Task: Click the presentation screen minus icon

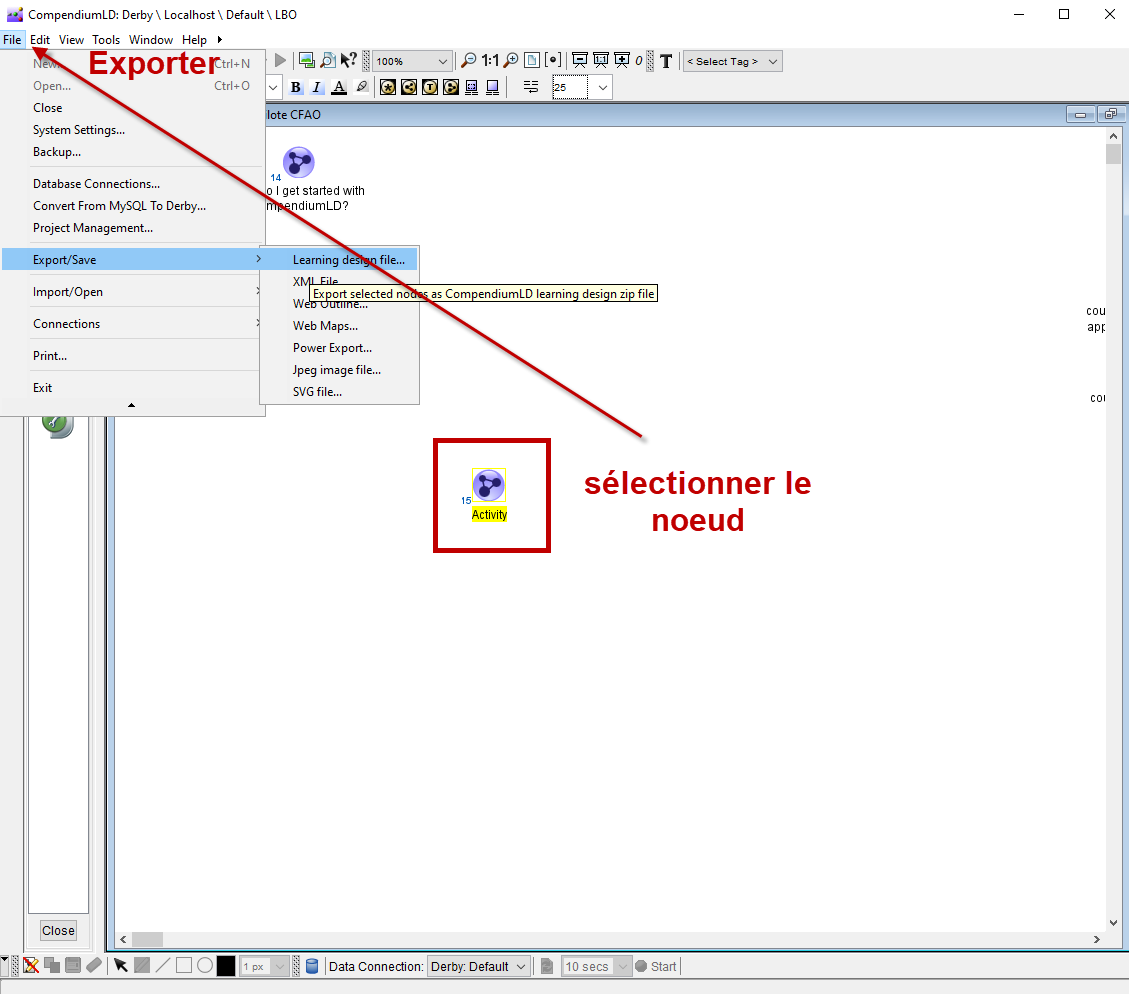Action: click(x=580, y=60)
